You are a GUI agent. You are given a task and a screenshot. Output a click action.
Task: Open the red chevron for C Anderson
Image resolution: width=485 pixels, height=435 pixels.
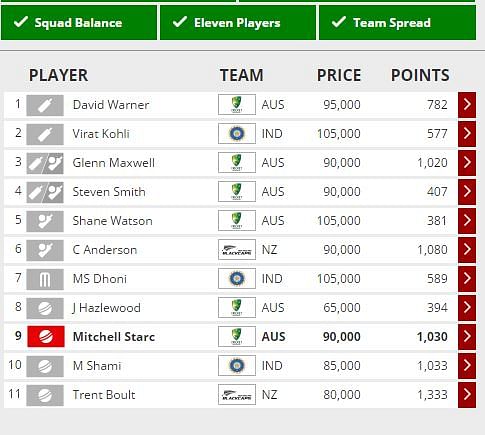point(467,249)
